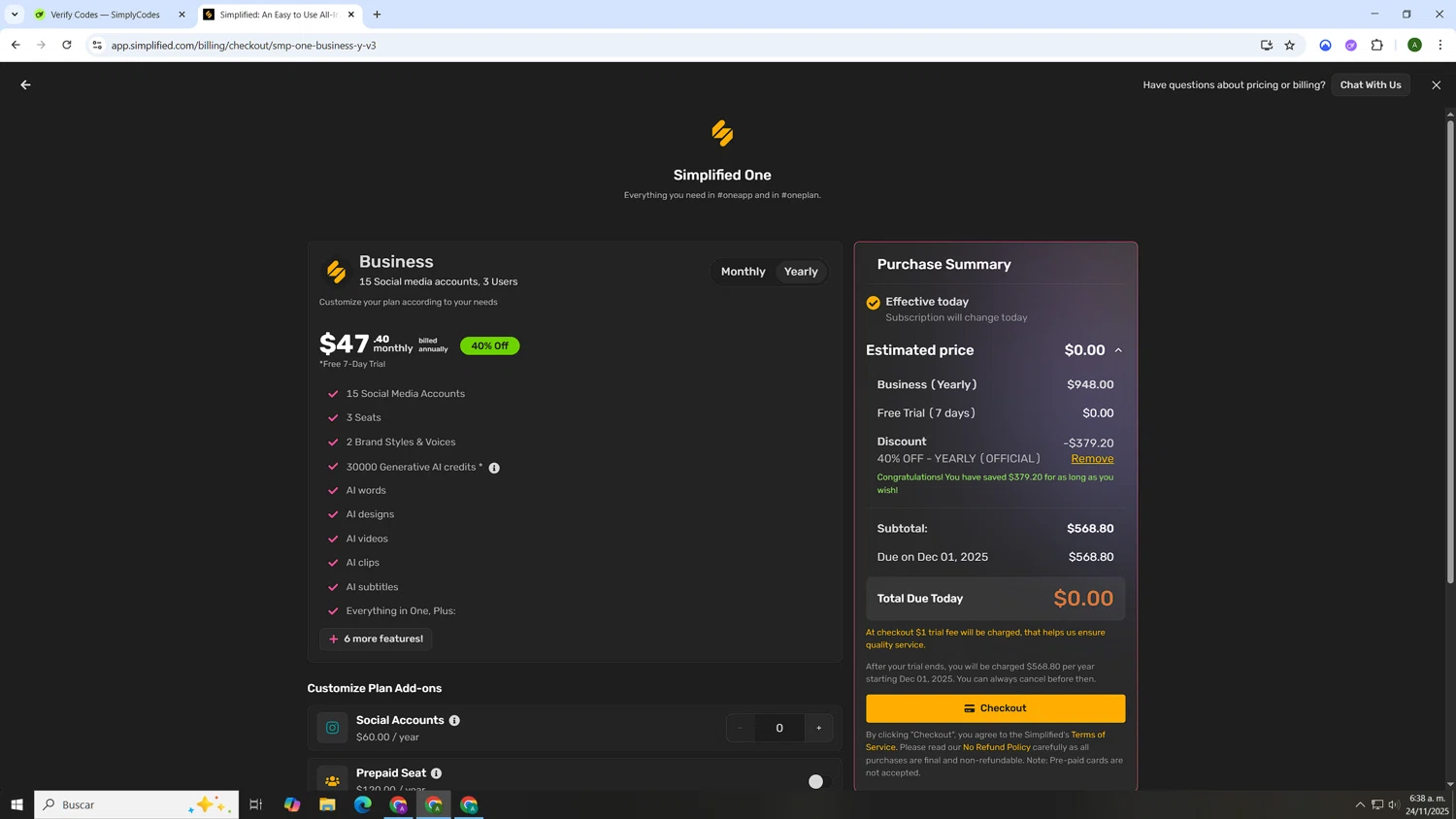The width and height of the screenshot is (1456, 819).
Task: Select Monthly billing option
Action: [x=743, y=272]
